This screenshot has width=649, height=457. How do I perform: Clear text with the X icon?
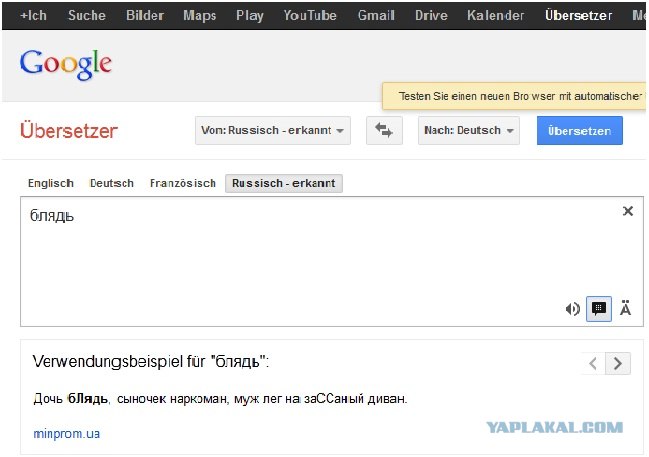click(x=628, y=211)
